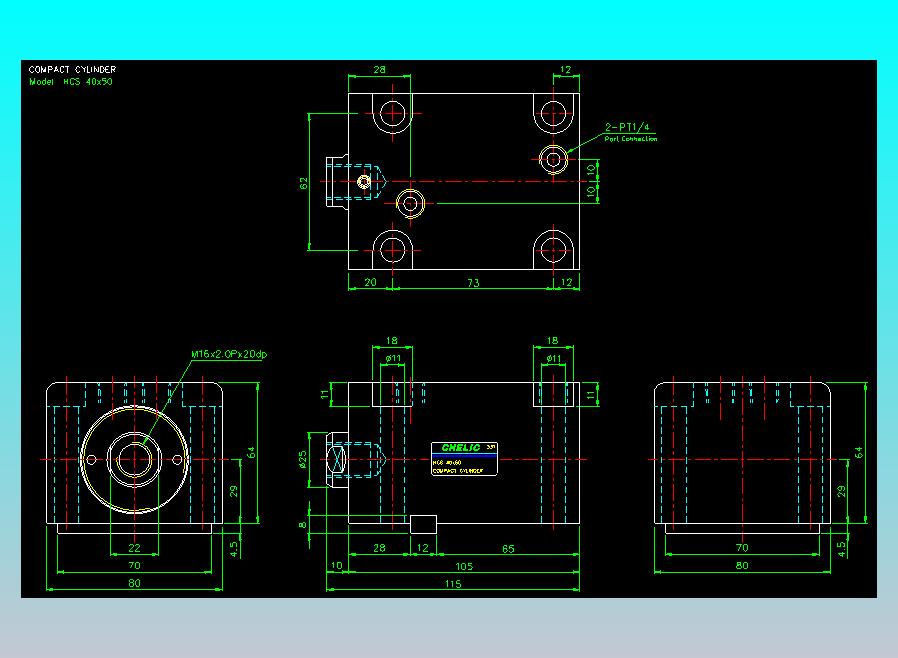The width and height of the screenshot is (898, 658).
Task: Click the M16x2.0Px20dp thread callout
Action: tap(229, 354)
